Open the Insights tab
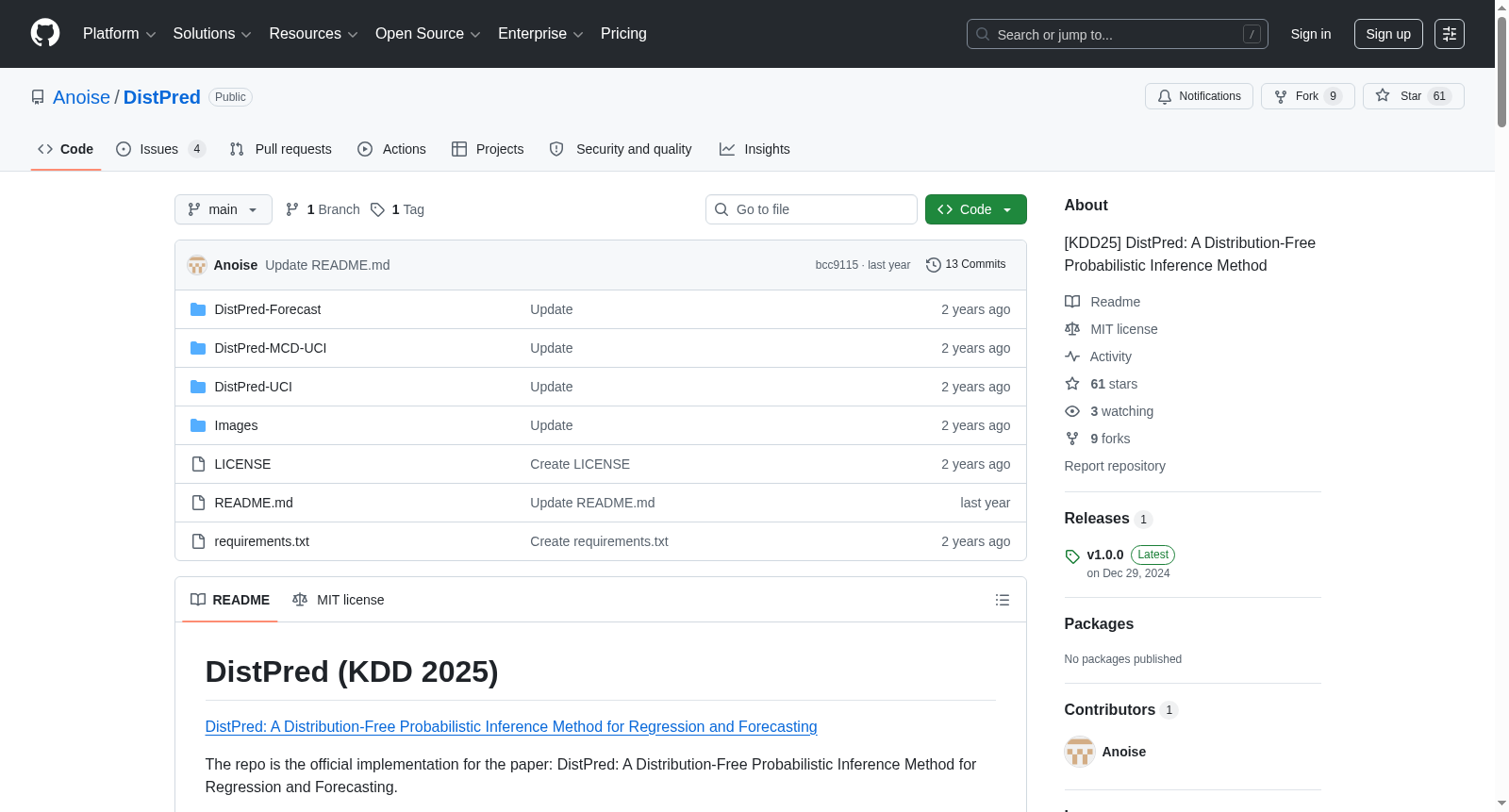 pos(754,149)
